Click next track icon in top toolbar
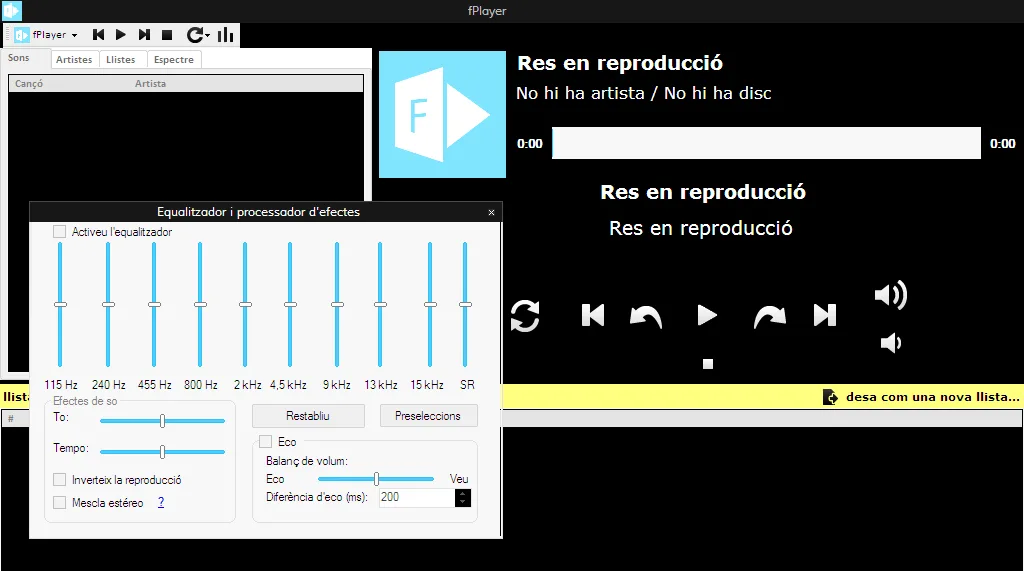Viewport: 1024px width, 571px height. tap(144, 35)
